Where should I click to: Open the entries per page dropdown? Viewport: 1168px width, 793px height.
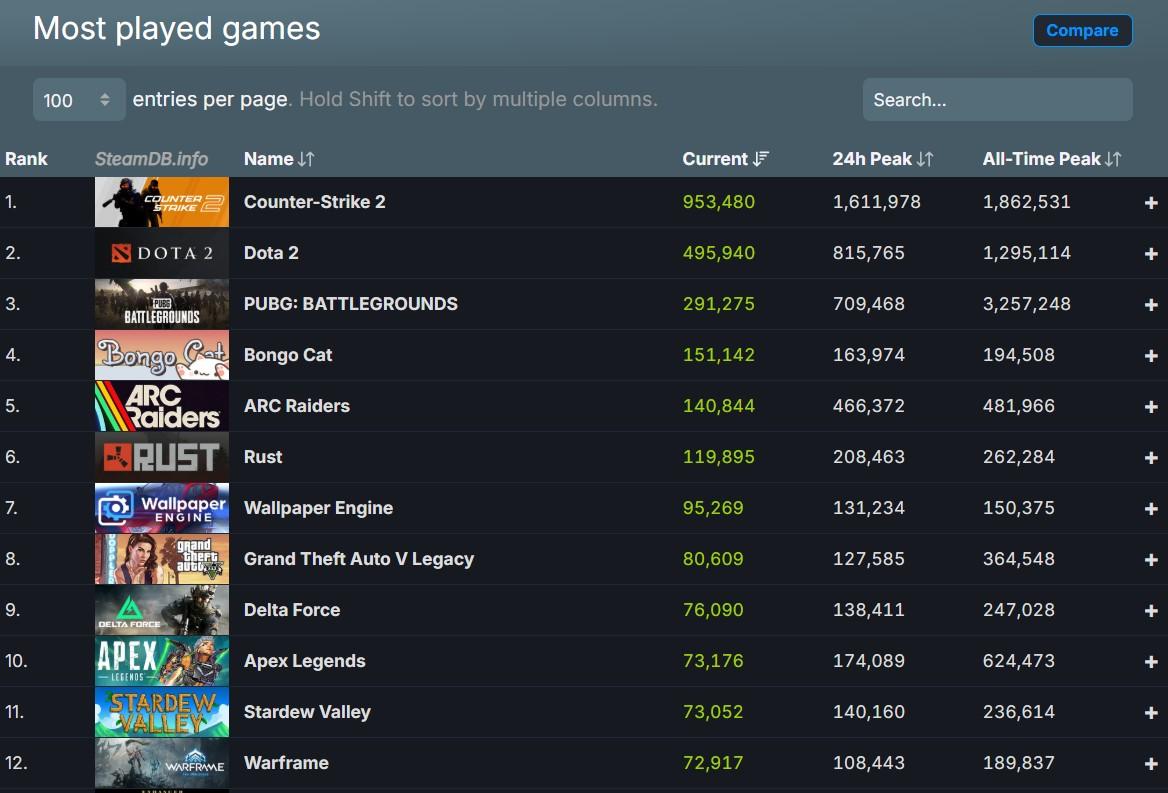79,100
